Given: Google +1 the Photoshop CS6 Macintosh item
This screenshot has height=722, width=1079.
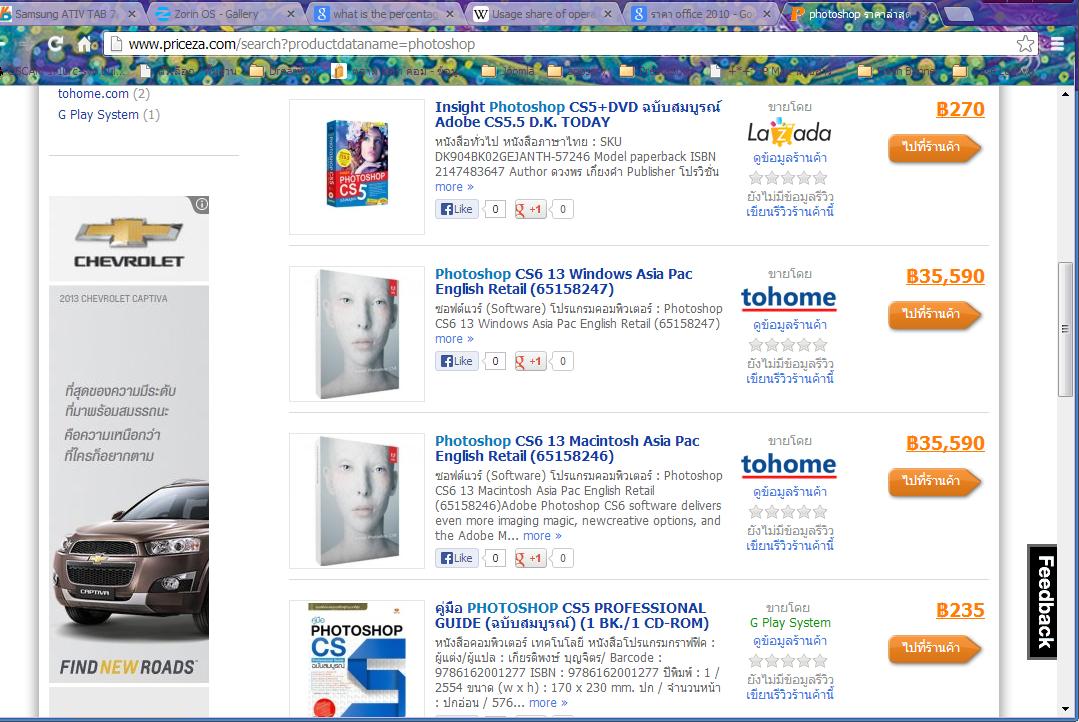Looking at the screenshot, I should click(530, 558).
